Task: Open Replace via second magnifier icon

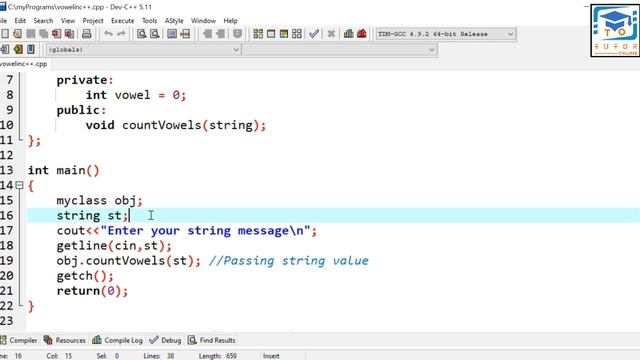Action: click(x=155, y=34)
